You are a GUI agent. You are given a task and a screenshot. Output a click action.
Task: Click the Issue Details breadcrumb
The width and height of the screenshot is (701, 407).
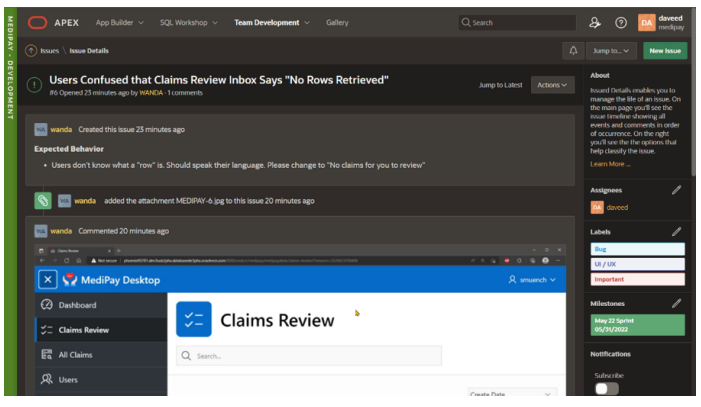[89, 51]
